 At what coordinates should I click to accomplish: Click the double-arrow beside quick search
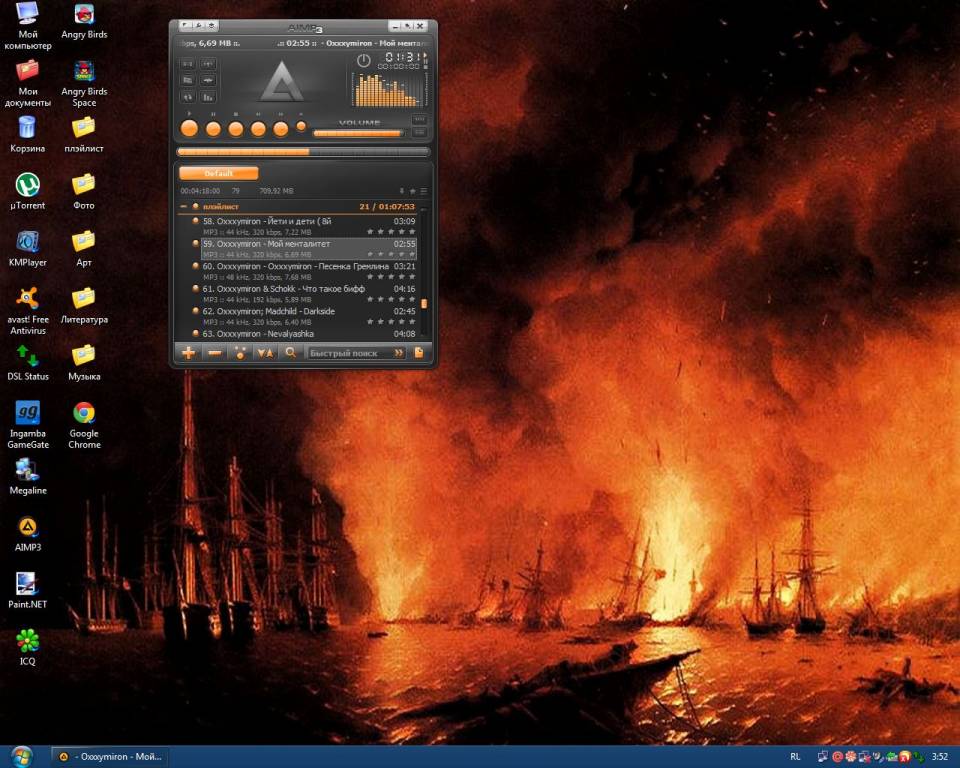(x=399, y=353)
